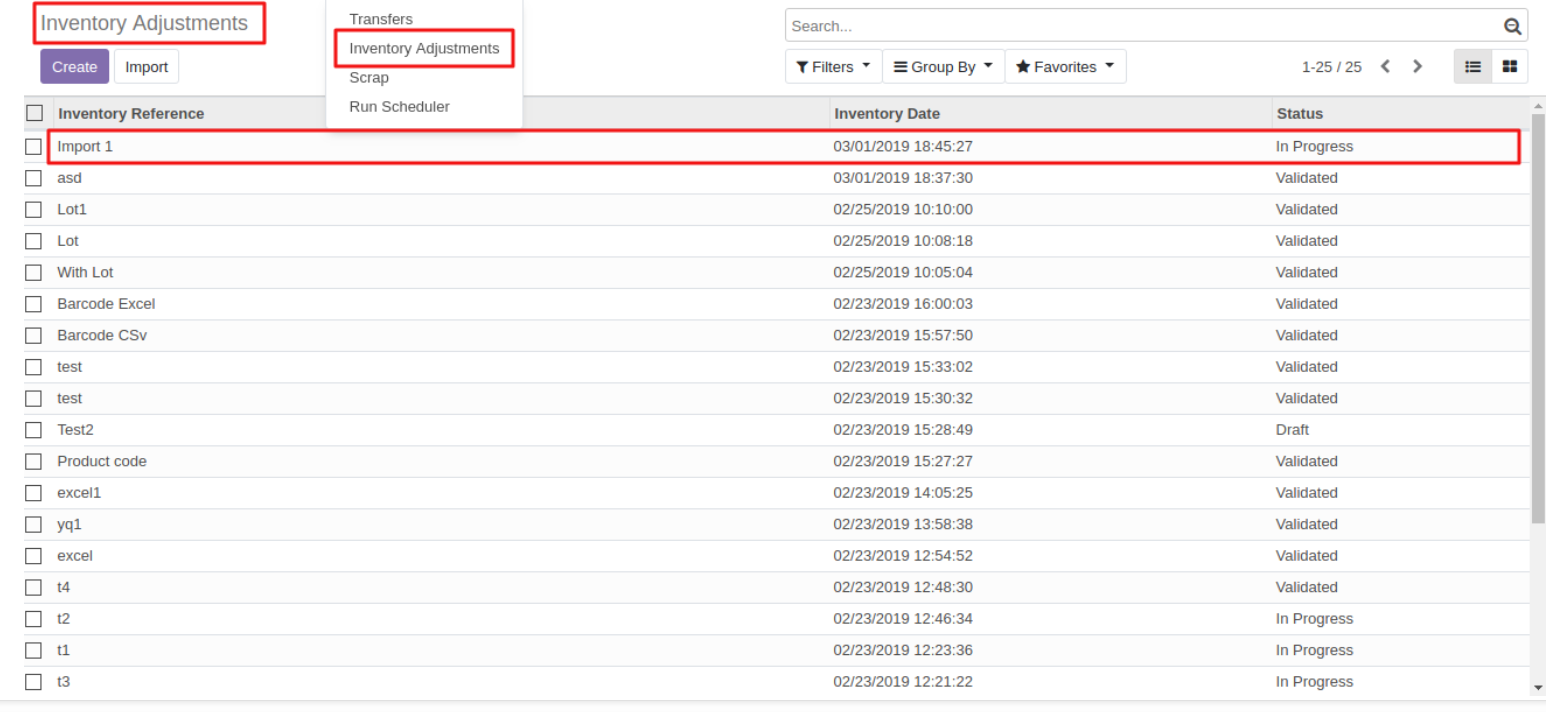Image resolution: width=1546 pixels, height=712 pixels.
Task: Tick the select-all header checkbox
Action: tap(34, 113)
